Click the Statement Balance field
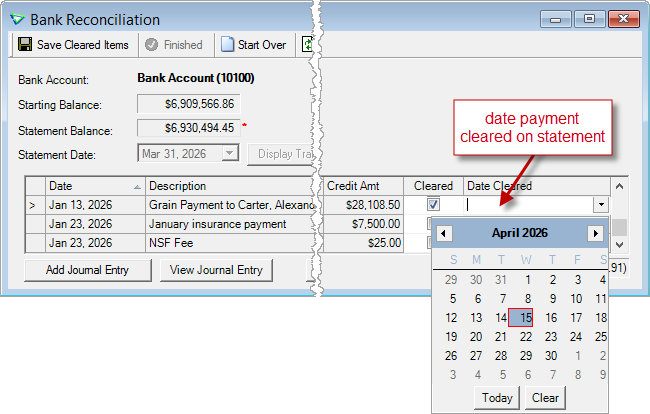Viewport: 650px width, 414px height. click(189, 128)
